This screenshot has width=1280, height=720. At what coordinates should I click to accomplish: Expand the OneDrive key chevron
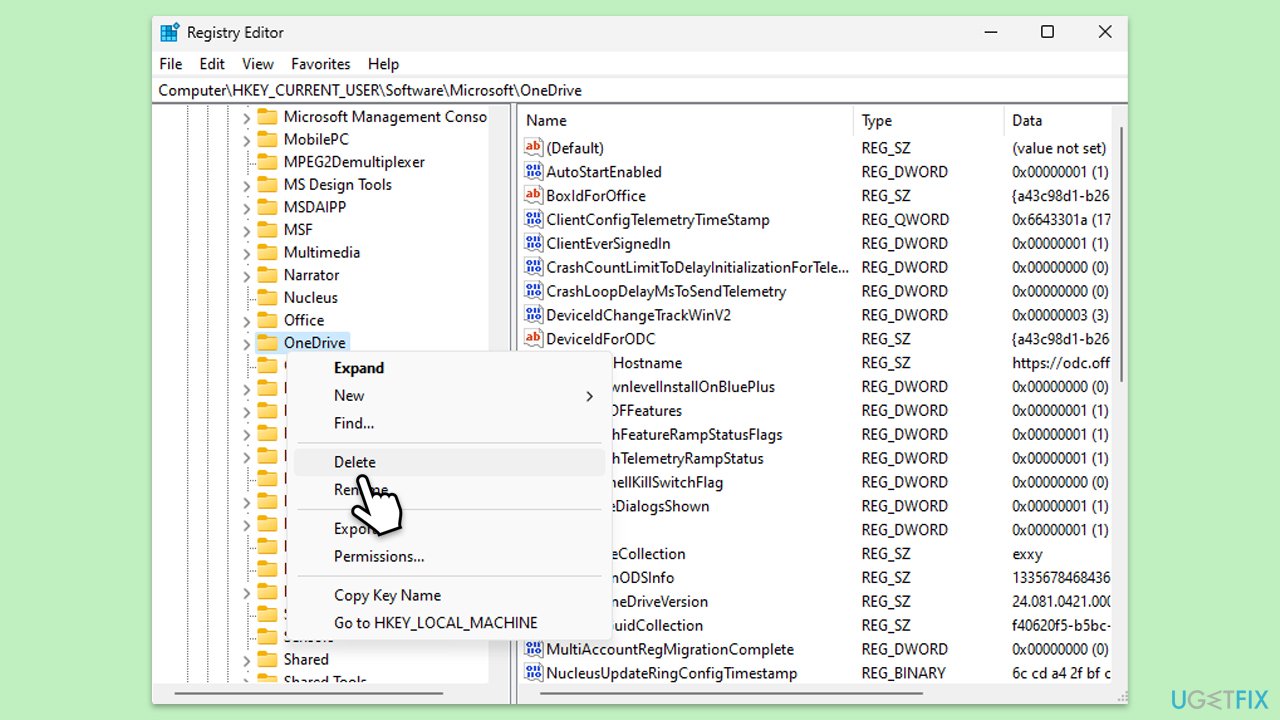pos(246,342)
